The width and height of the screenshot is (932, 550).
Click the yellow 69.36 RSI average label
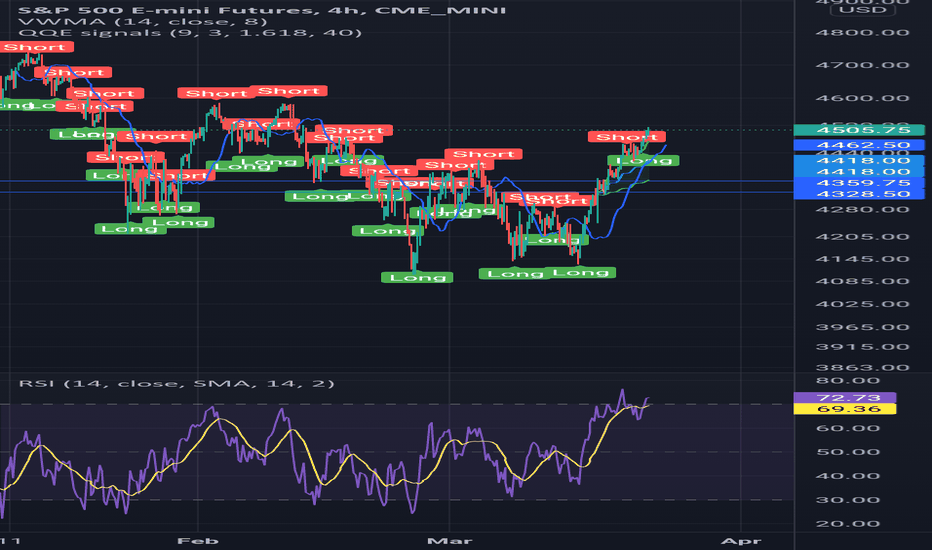[845, 408]
